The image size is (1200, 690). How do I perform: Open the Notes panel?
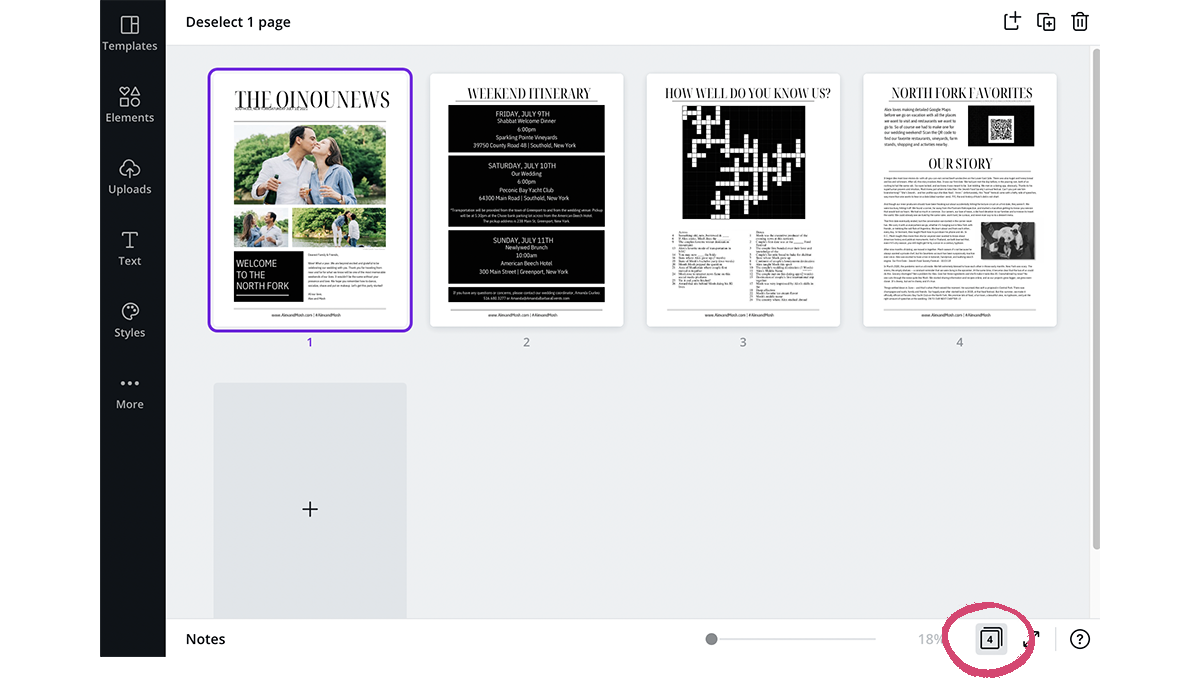click(205, 639)
